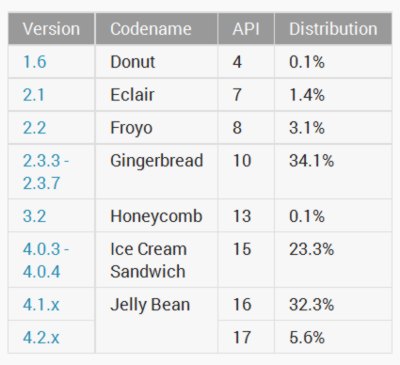Click the API level 17 cell
Image resolution: width=400 pixels, height=365 pixels.
point(246,337)
